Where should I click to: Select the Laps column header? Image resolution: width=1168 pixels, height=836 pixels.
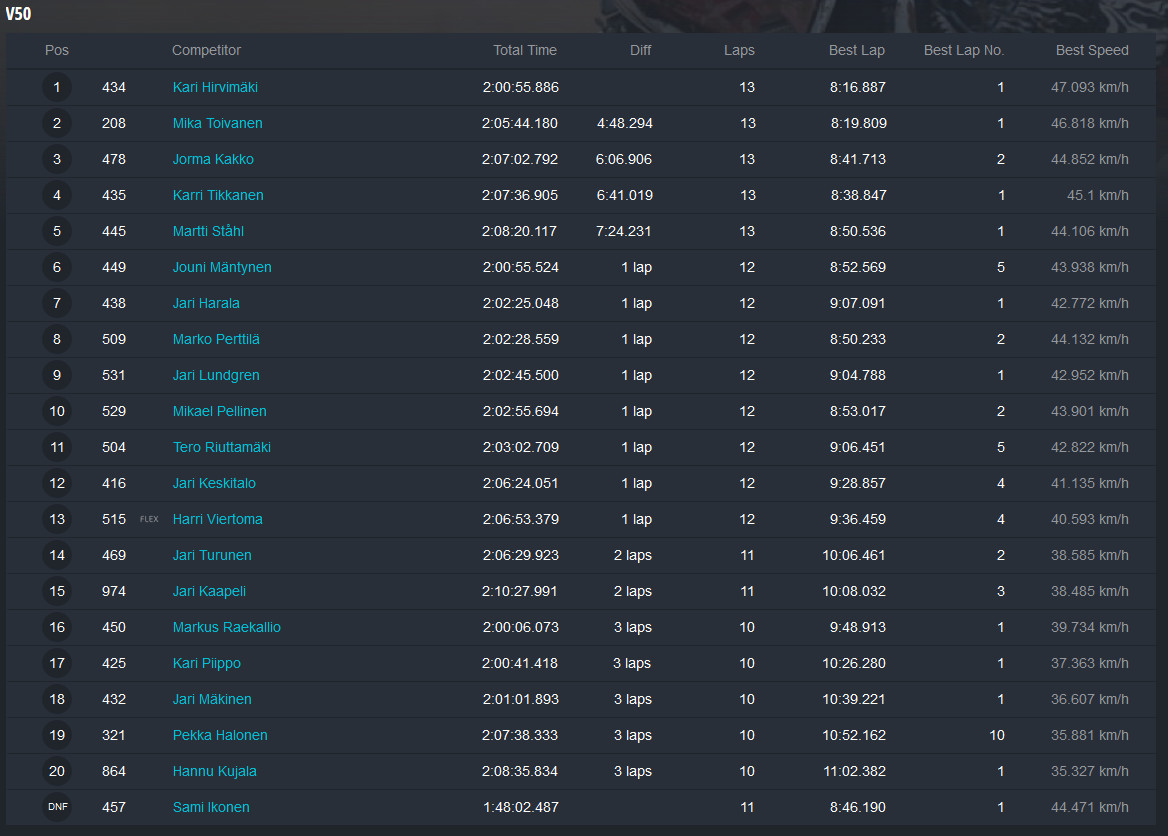tap(739, 50)
